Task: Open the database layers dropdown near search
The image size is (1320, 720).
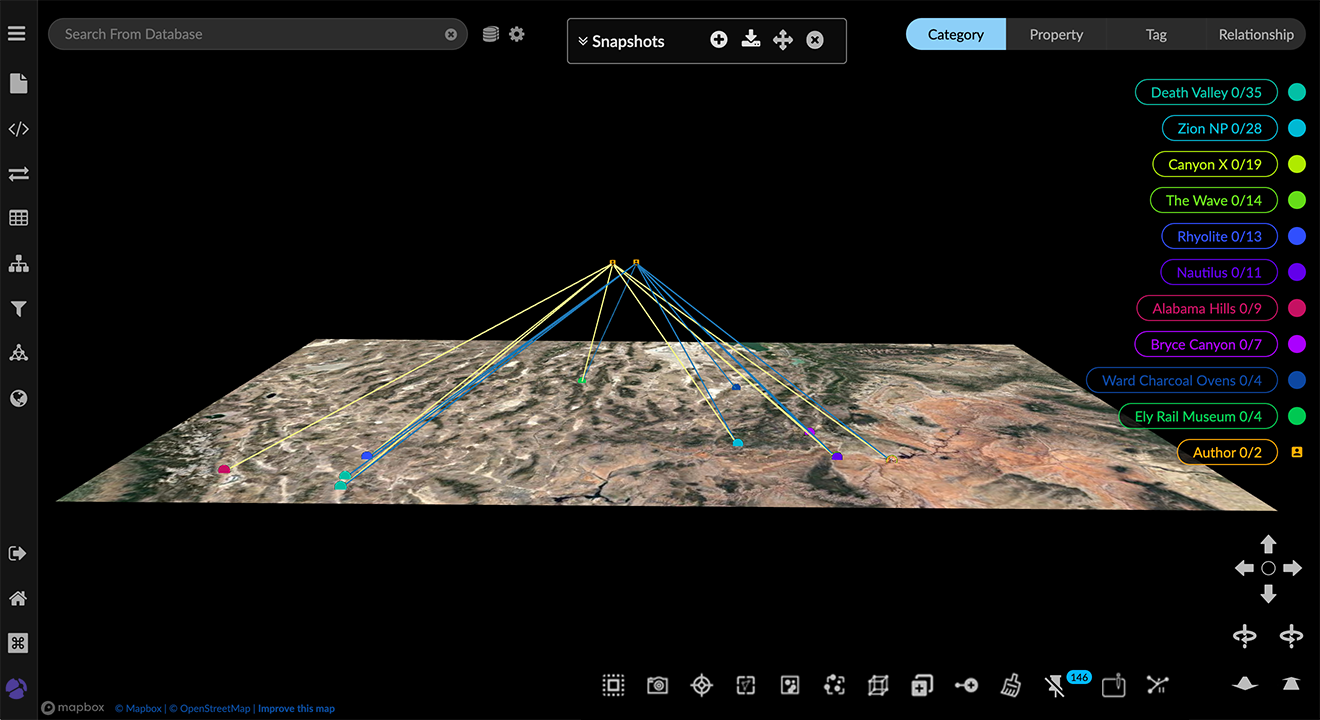Action: click(490, 33)
